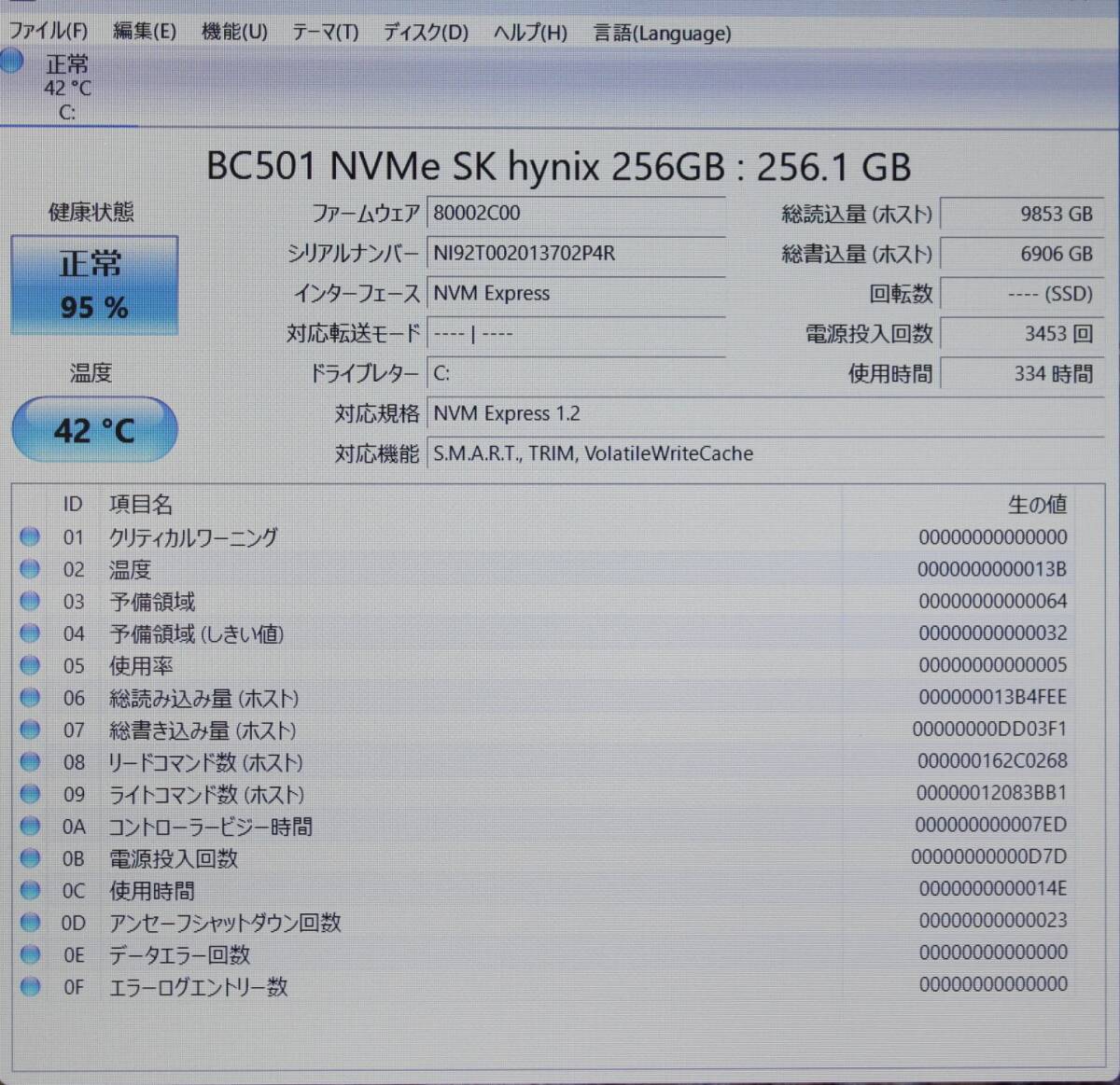Click raw value 00000000000023
The width and height of the screenshot is (1120, 1085).
(x=993, y=920)
